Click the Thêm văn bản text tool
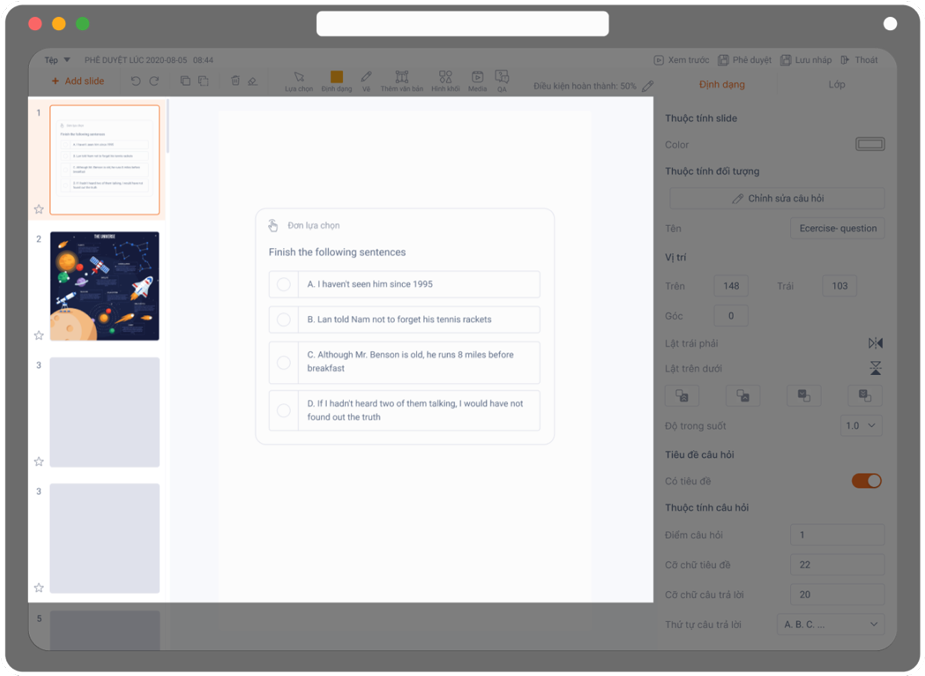 tap(402, 80)
